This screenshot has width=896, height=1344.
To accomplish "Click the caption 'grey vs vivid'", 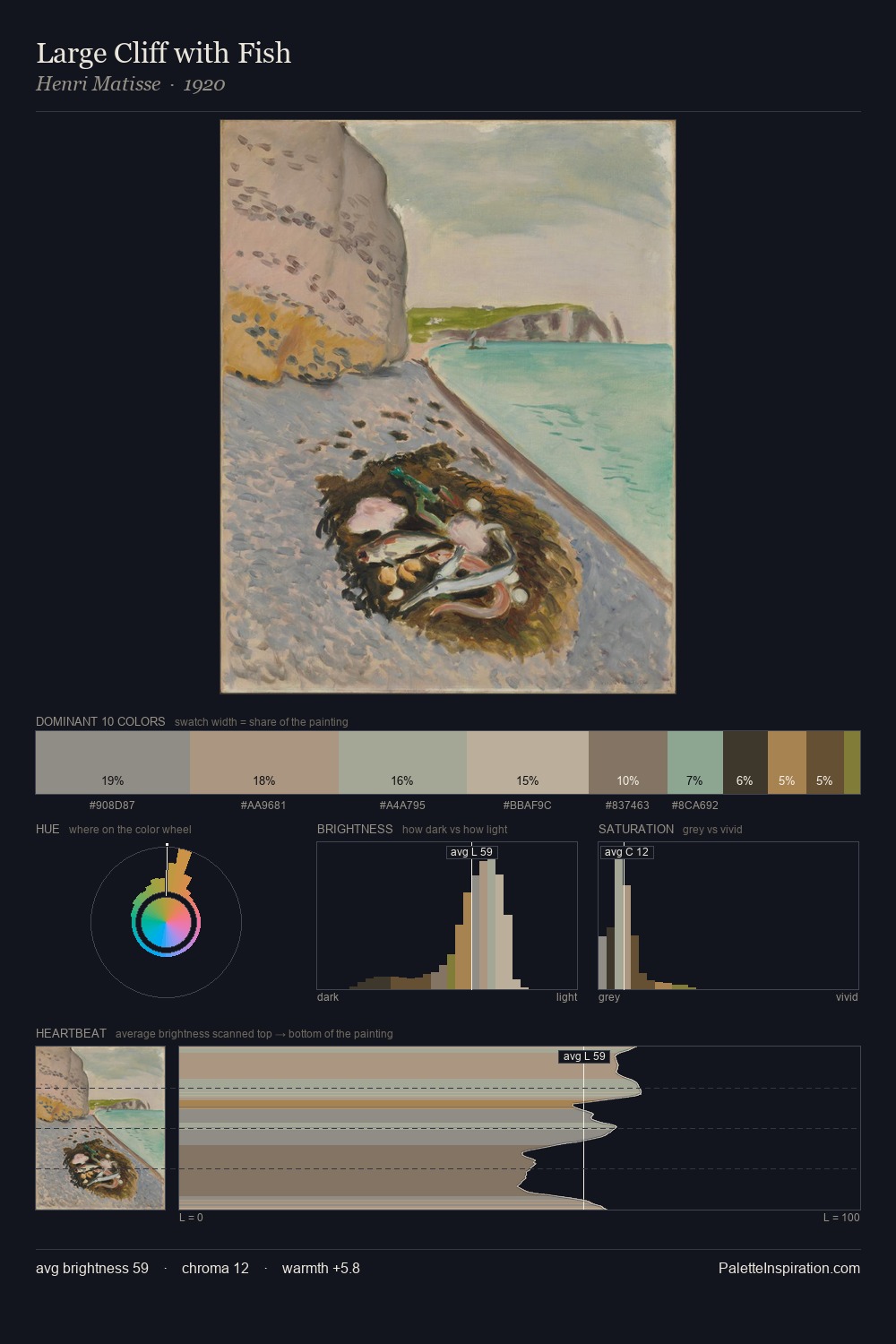I will (x=712, y=830).
